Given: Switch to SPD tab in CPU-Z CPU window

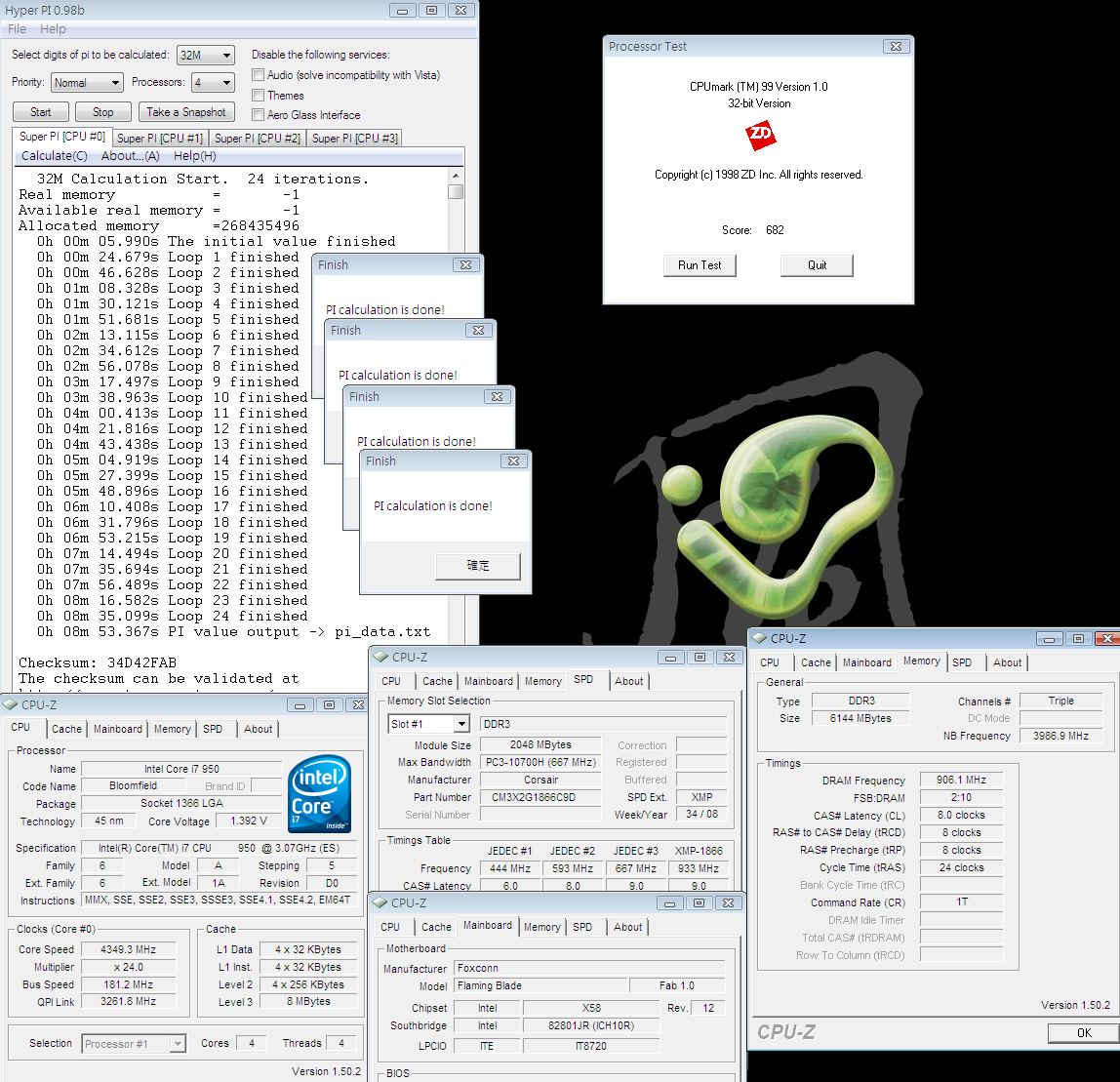Looking at the screenshot, I should point(213,729).
